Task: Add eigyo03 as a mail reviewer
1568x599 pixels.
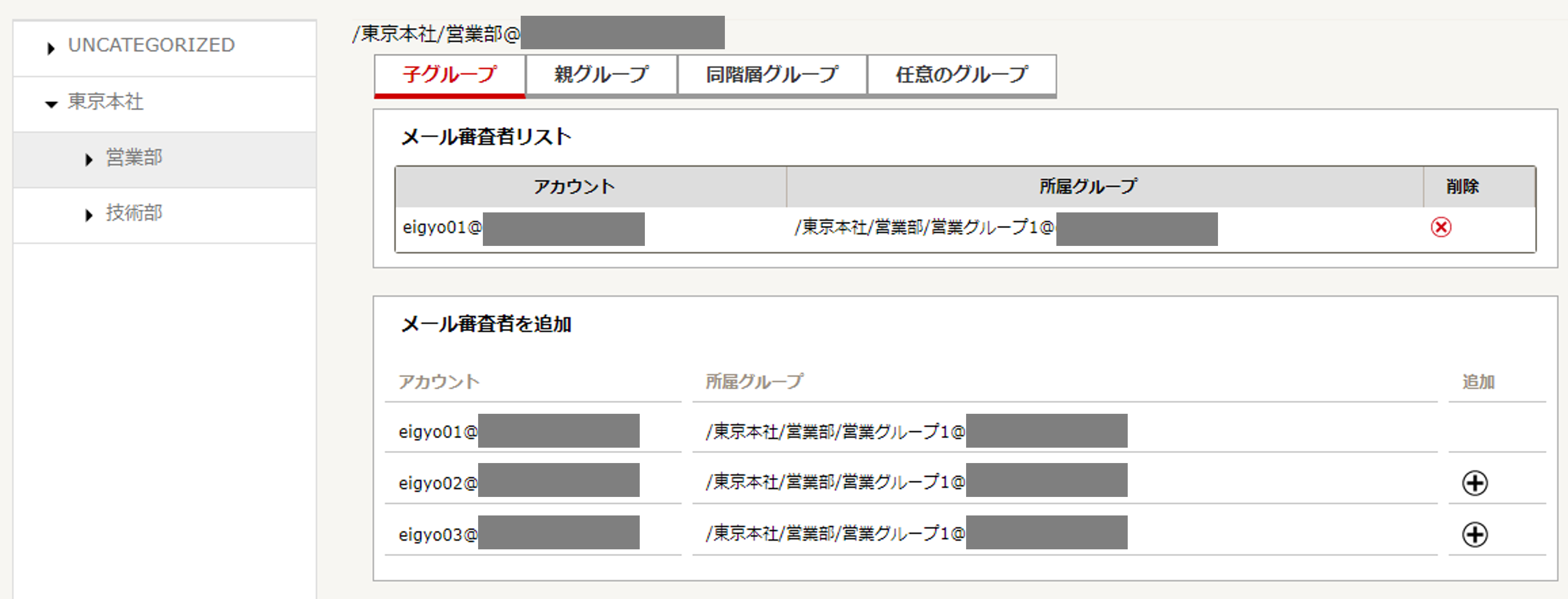Action: (1474, 534)
